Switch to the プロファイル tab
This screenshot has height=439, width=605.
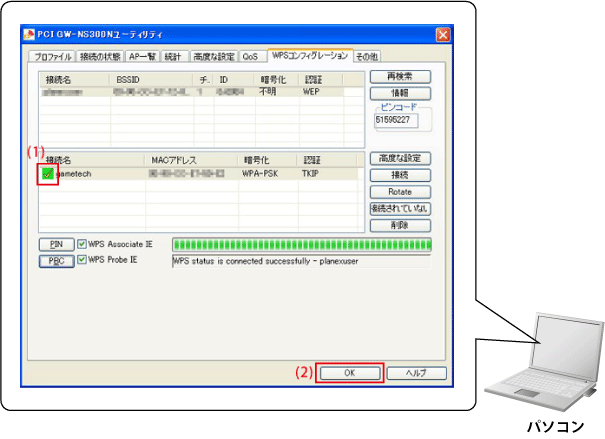pos(50,57)
